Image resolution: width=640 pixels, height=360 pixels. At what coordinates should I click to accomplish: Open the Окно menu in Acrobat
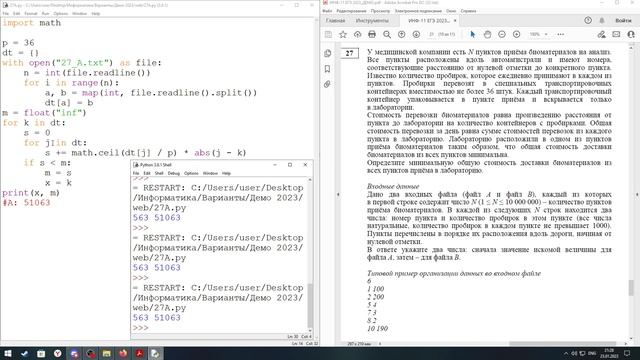click(451, 11)
